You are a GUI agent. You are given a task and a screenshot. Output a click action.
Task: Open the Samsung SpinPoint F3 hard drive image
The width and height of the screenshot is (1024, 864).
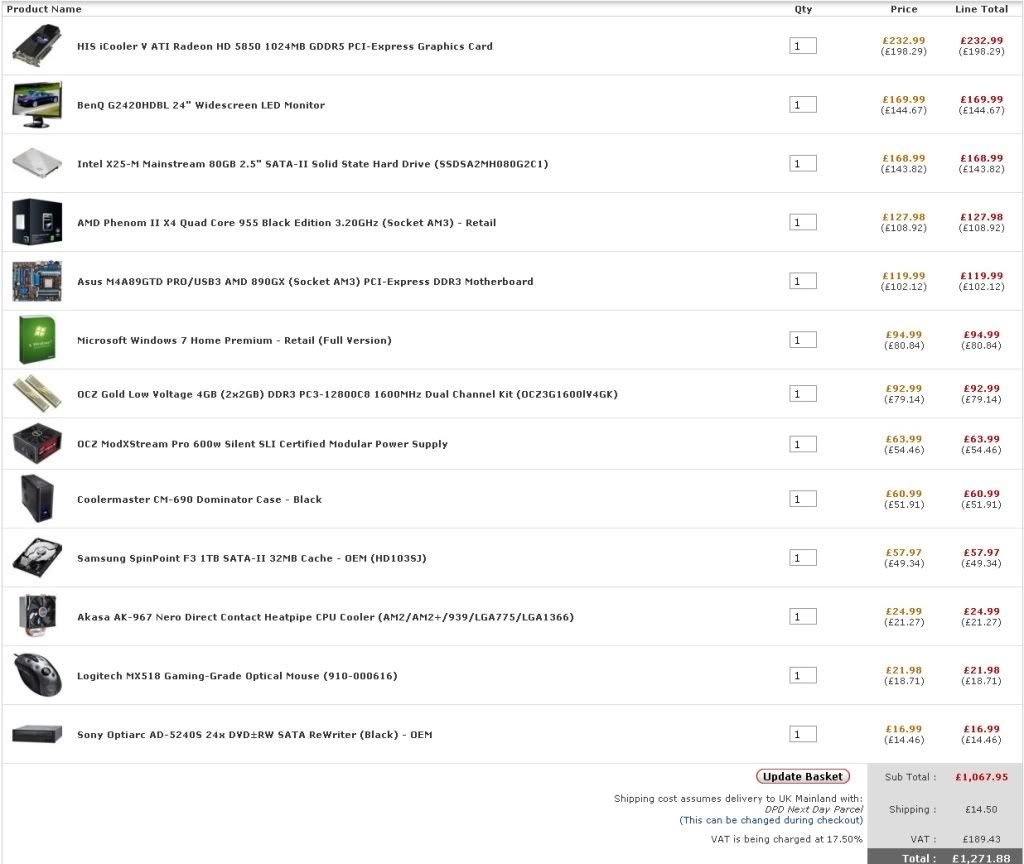pos(37,558)
